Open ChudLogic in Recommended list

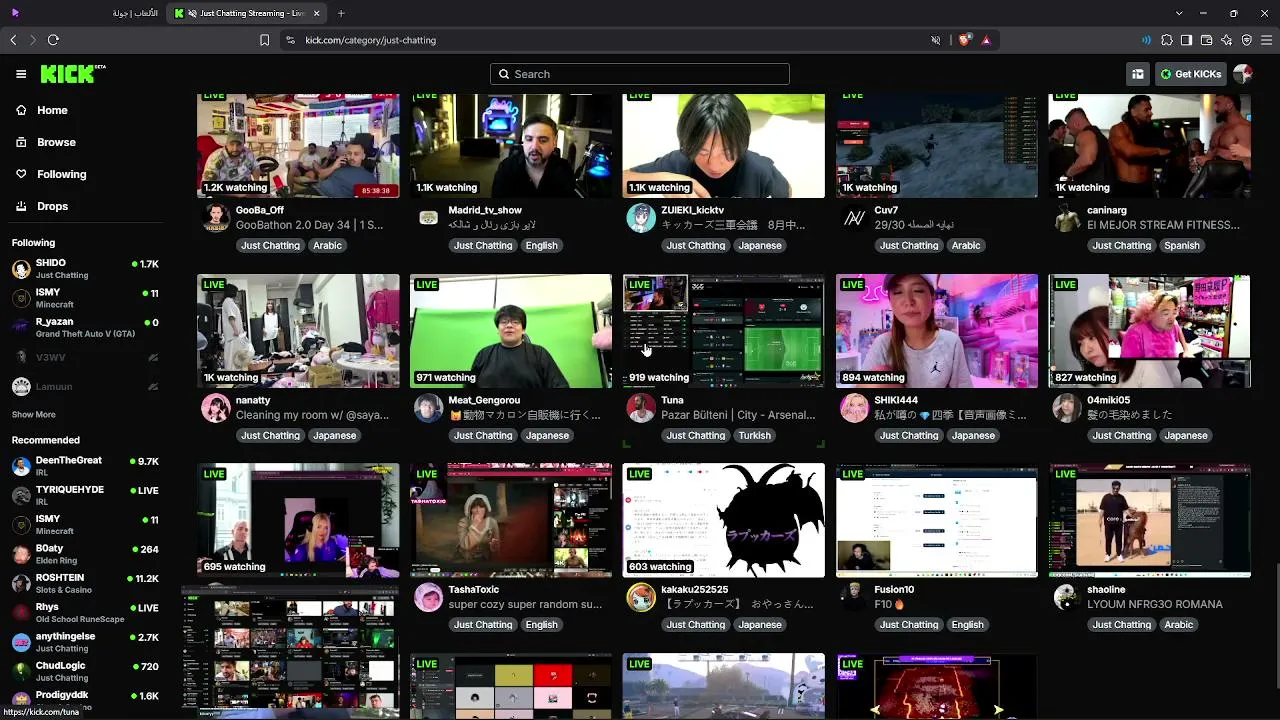pyautogui.click(x=85, y=671)
